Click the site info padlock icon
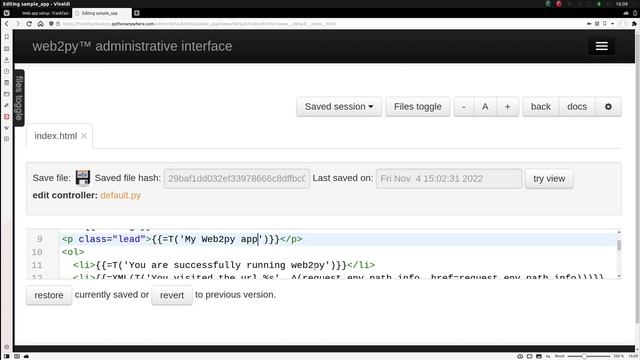Screen dimensions: 640x360 (x=58, y=24)
